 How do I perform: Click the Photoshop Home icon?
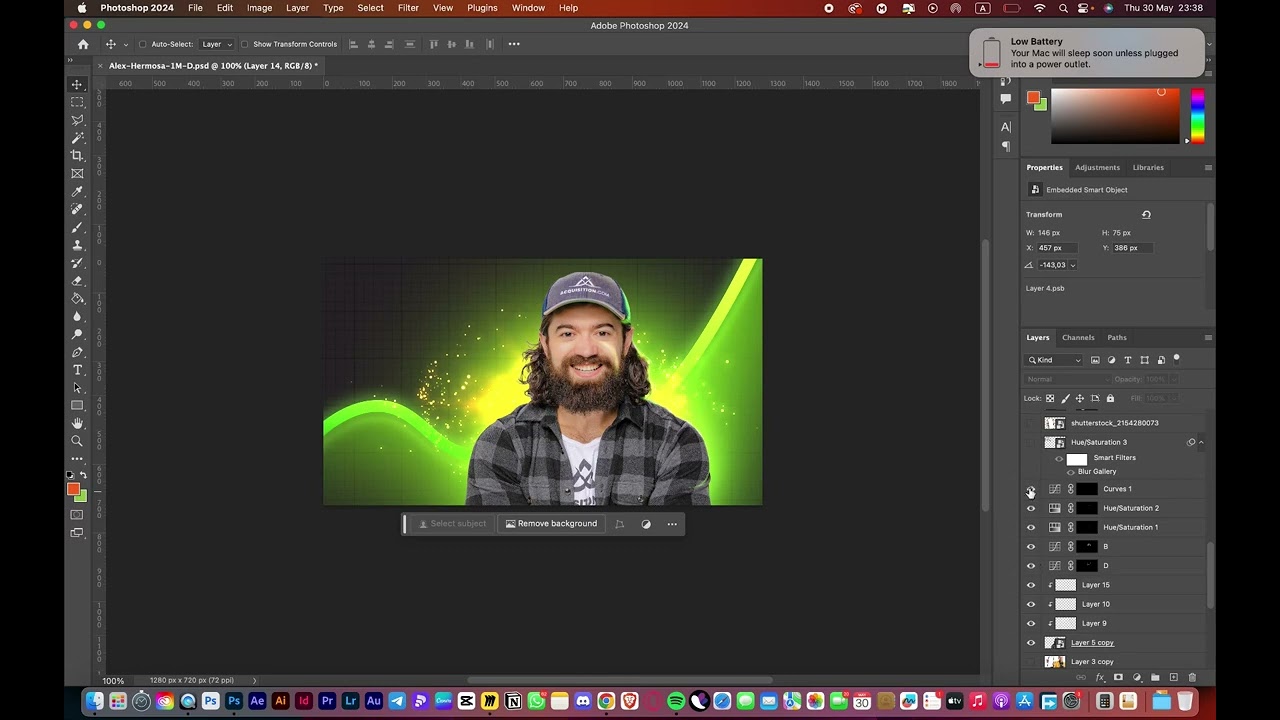[83, 44]
